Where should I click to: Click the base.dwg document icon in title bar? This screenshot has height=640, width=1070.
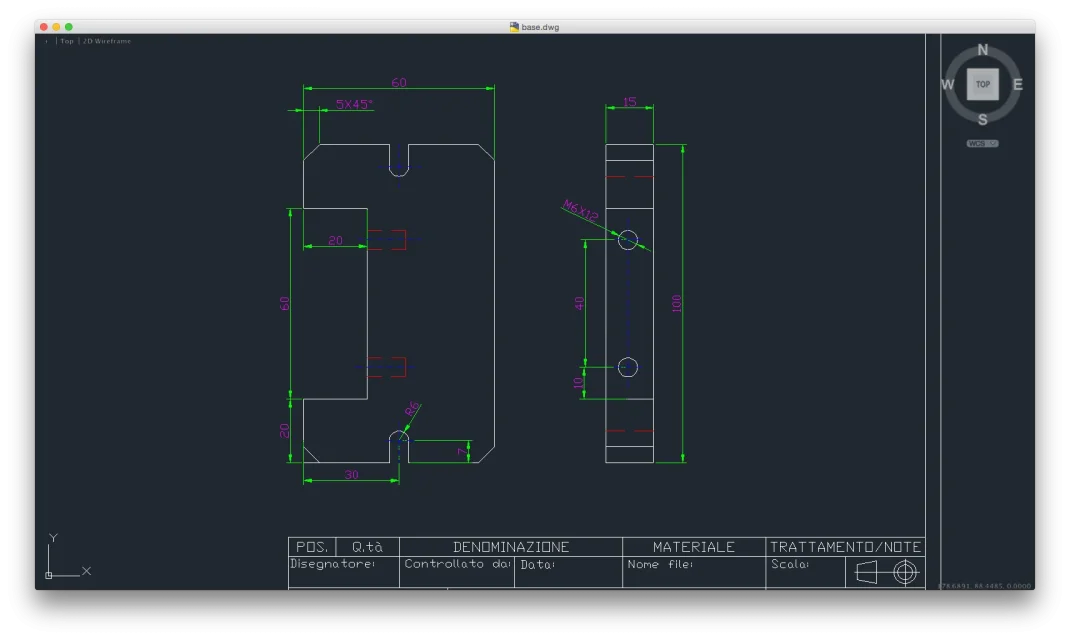514,27
